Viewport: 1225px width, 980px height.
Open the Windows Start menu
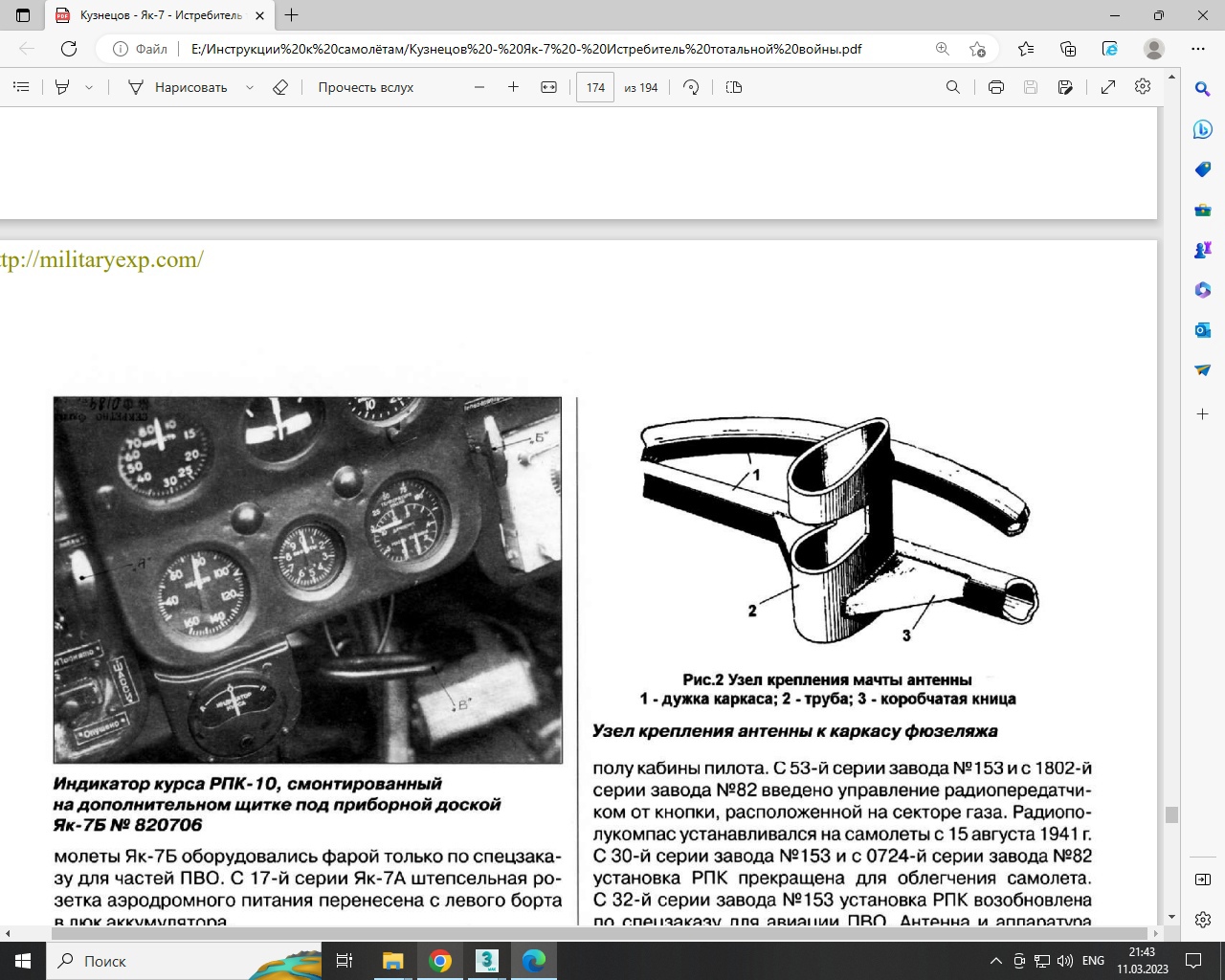[x=23, y=961]
